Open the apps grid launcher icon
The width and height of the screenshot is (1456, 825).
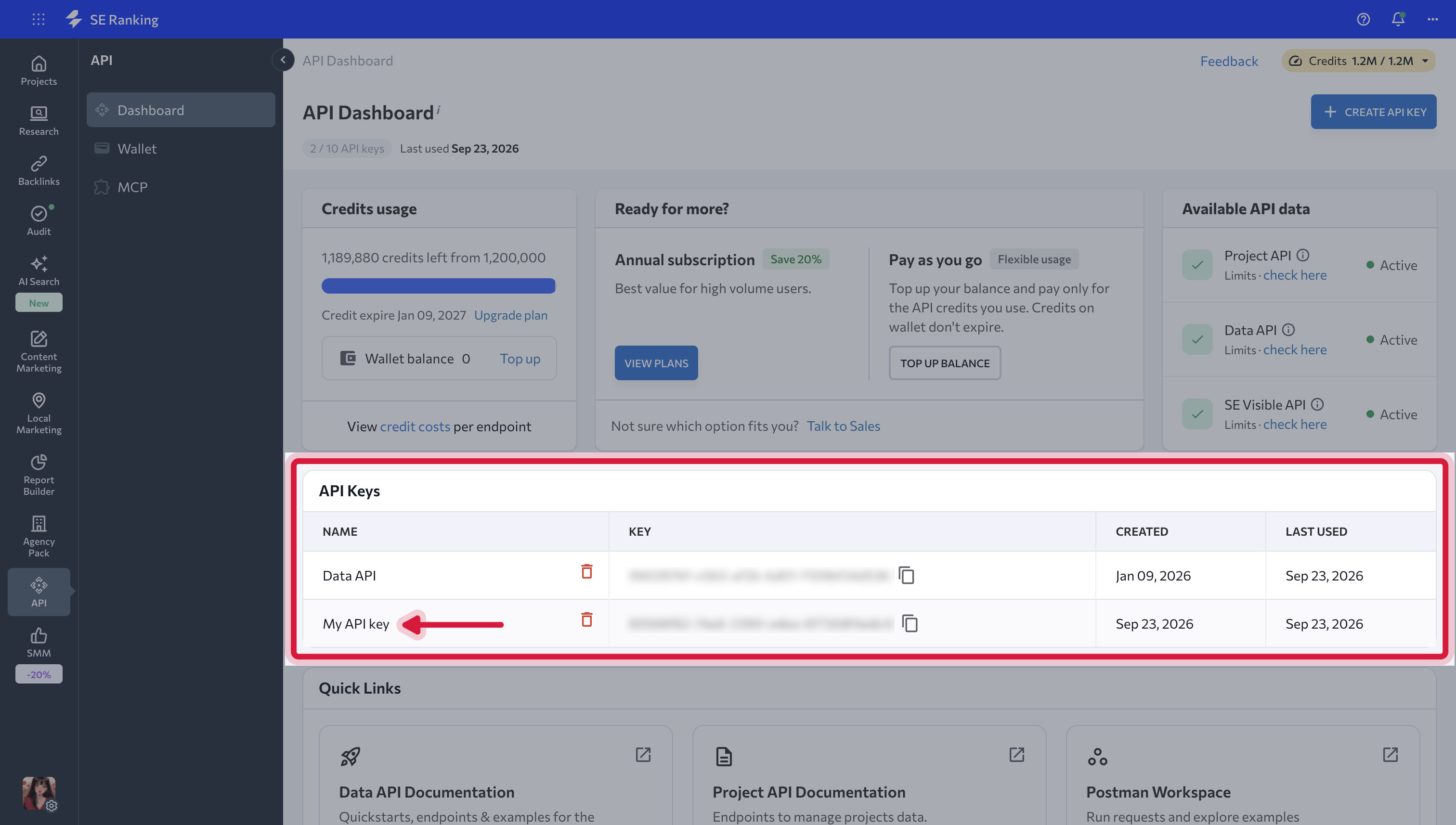coord(39,19)
